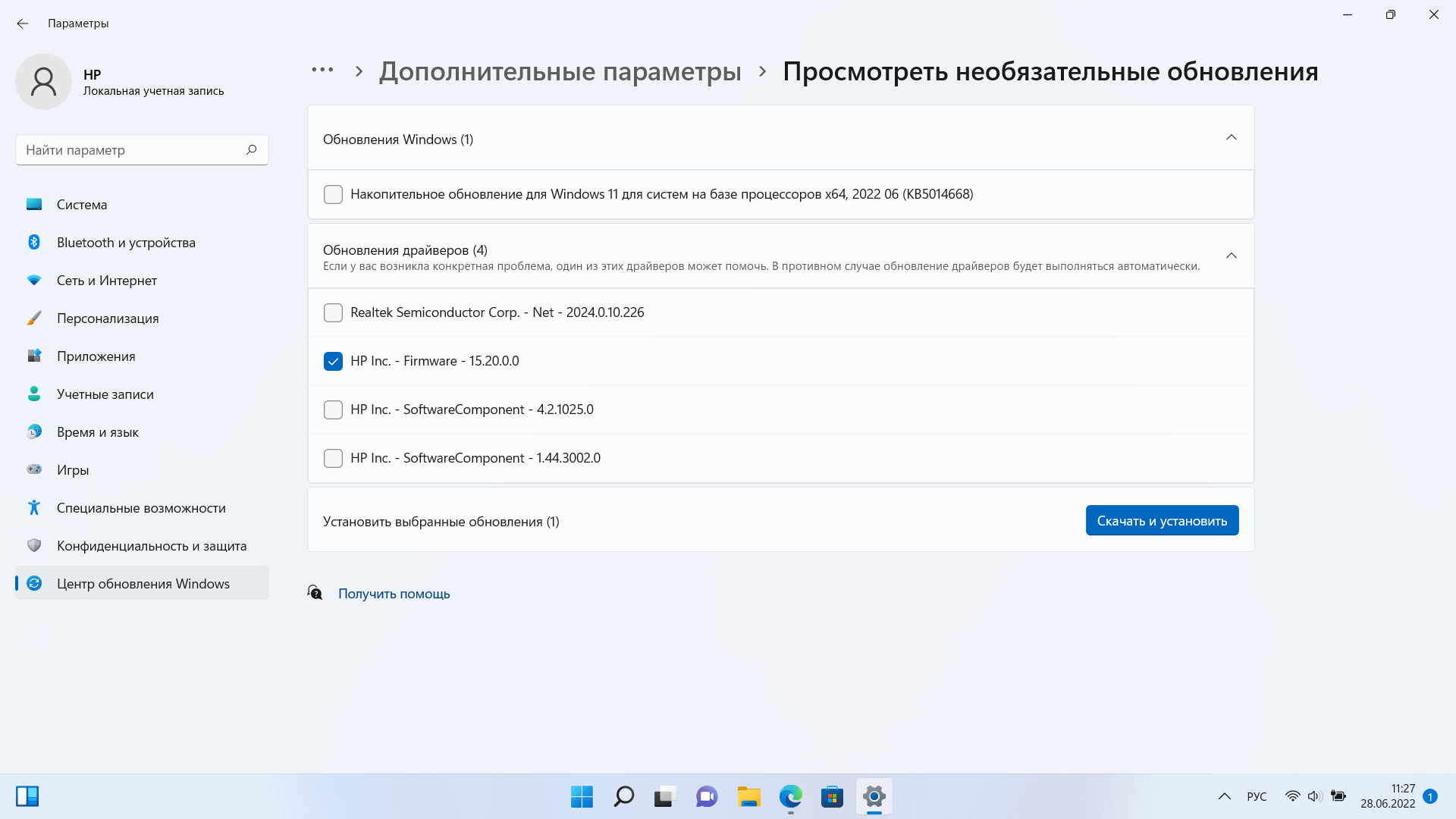
Task: Go to Bluetooth и устройства section
Action: [126, 243]
